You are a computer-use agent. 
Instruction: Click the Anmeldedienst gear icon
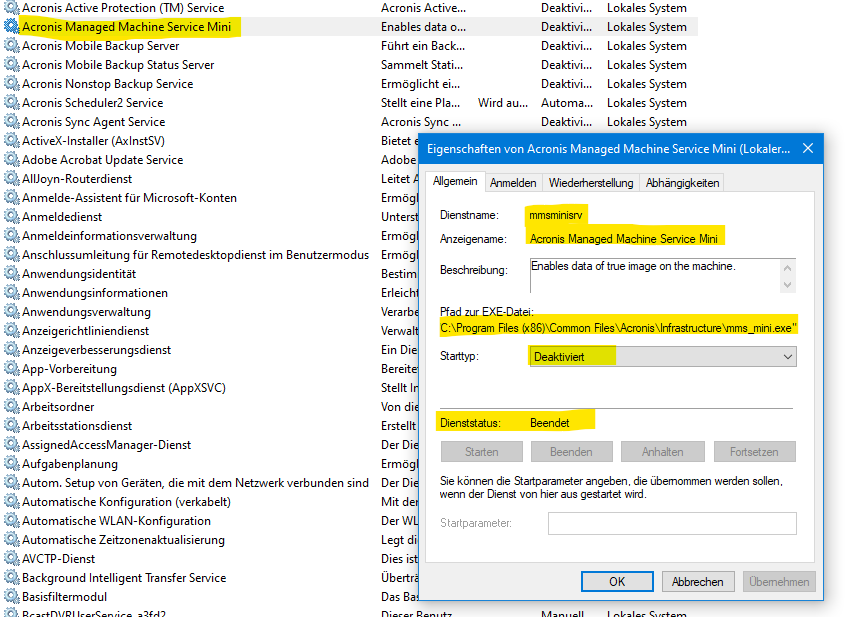(12, 216)
